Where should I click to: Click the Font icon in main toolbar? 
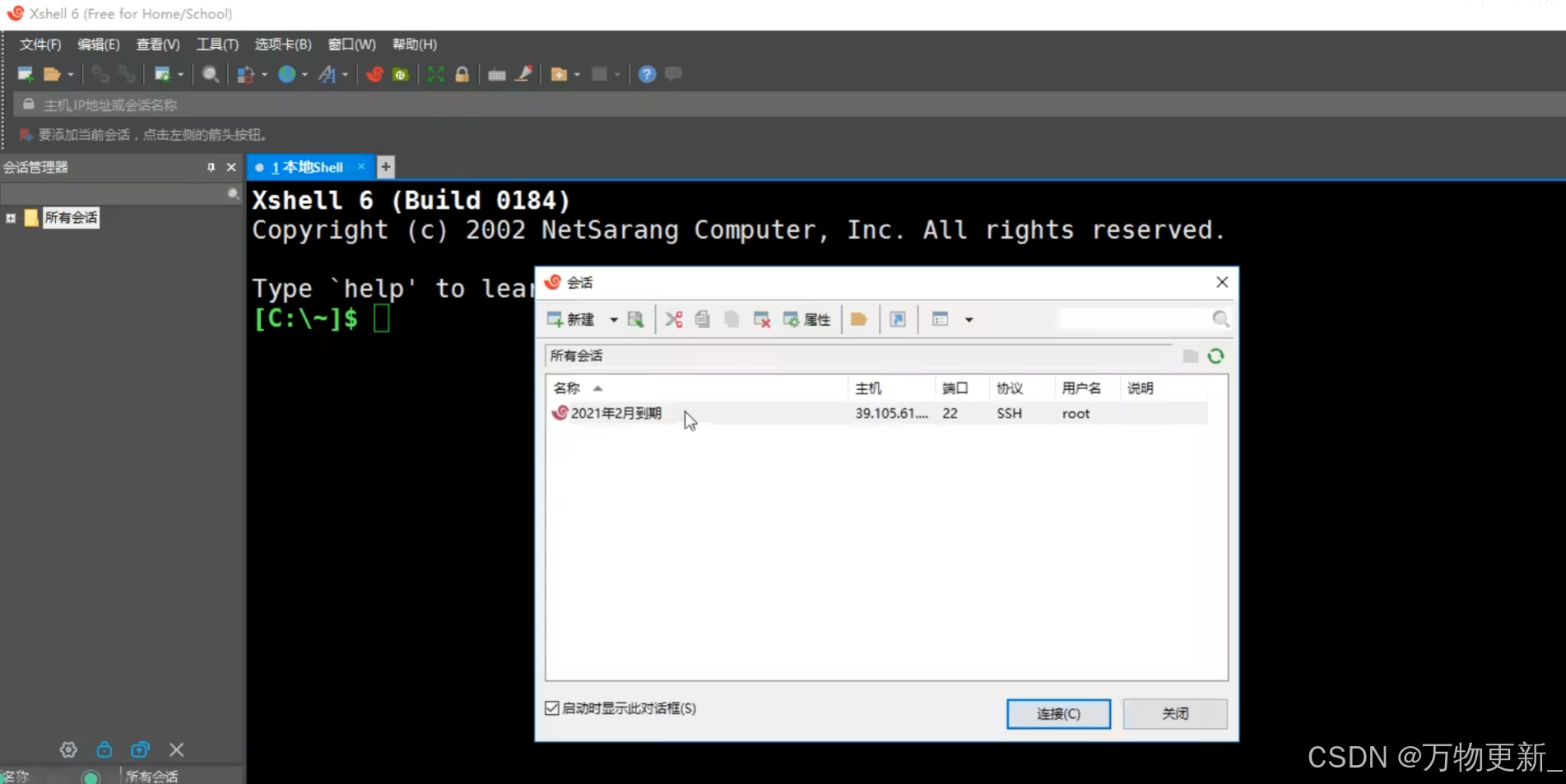point(328,74)
